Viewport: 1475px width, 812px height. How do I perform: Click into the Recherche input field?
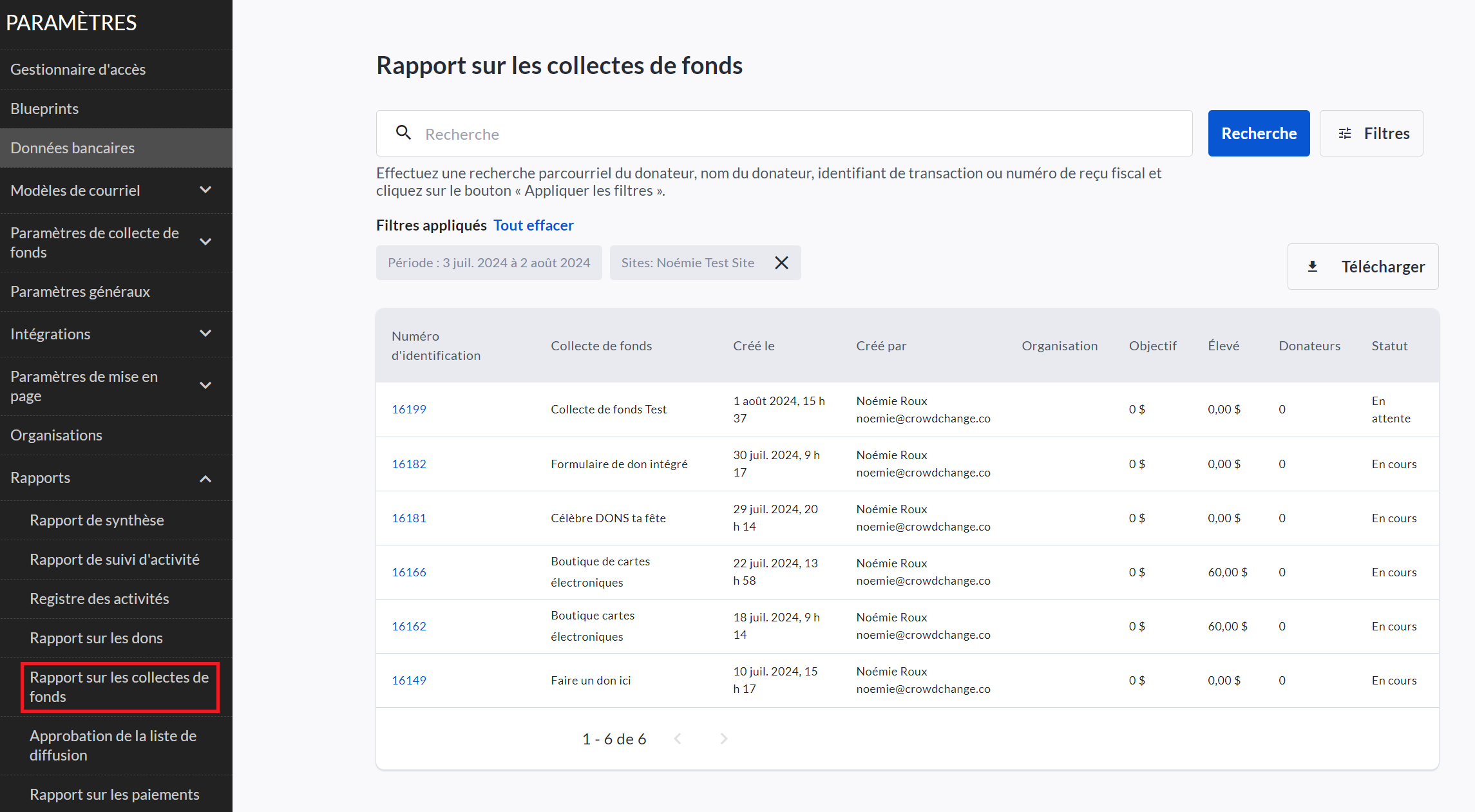[799, 134]
